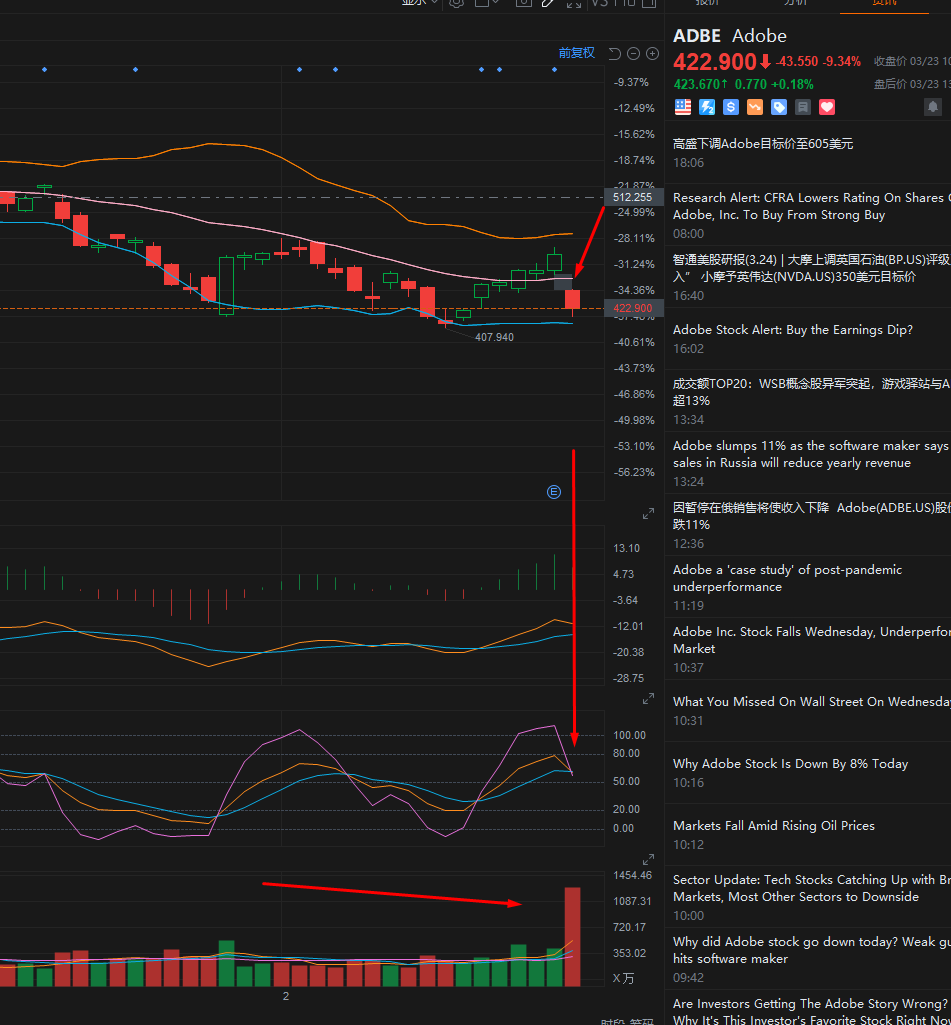Click the gray note icon
Image resolution: width=951 pixels, height=1025 pixels.
tap(803, 107)
